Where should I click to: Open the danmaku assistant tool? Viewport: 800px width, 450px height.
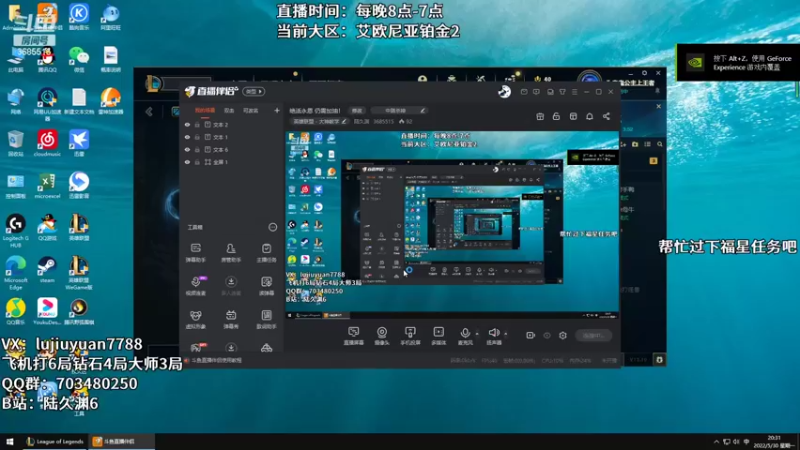[195, 253]
